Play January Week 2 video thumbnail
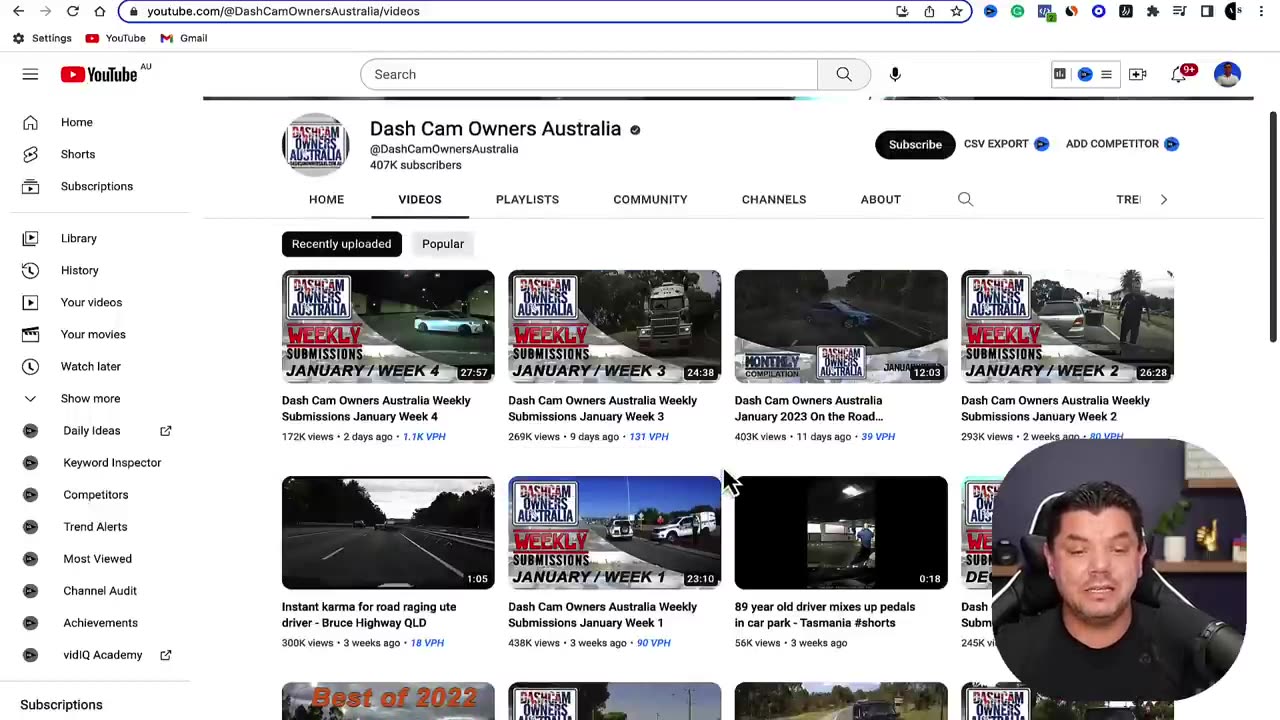Viewport: 1280px width, 720px height. click(x=1067, y=326)
